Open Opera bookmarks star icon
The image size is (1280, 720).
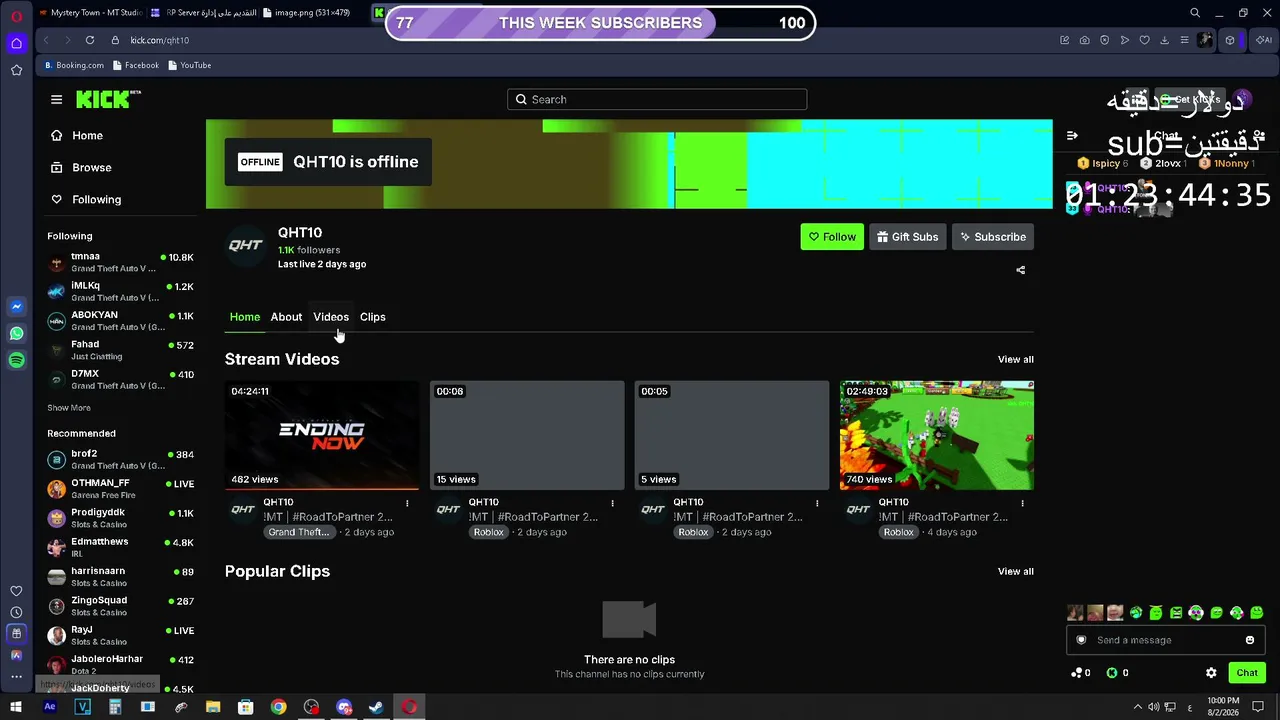tap(16, 70)
